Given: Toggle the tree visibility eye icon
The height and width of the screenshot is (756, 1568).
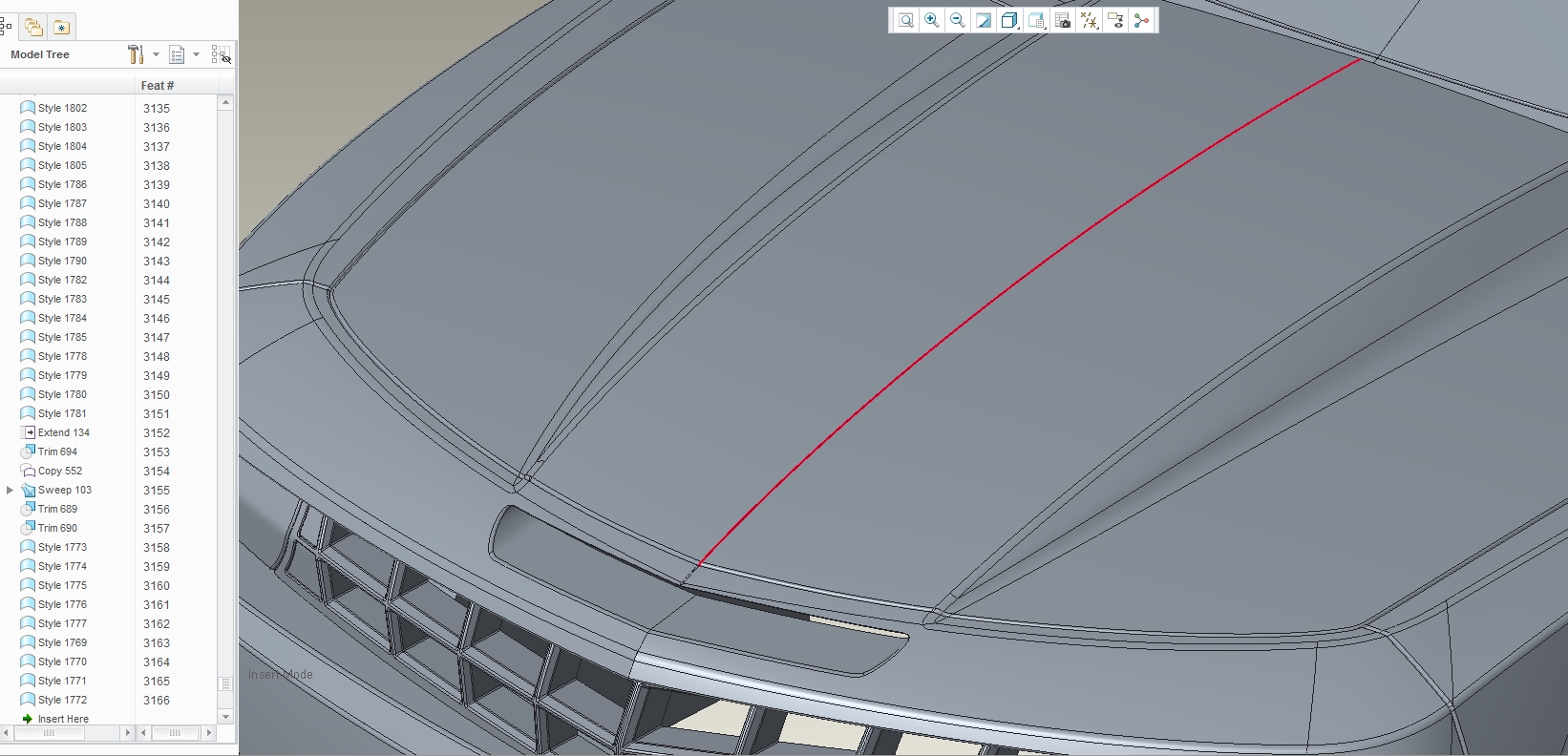Looking at the screenshot, I should 221,54.
